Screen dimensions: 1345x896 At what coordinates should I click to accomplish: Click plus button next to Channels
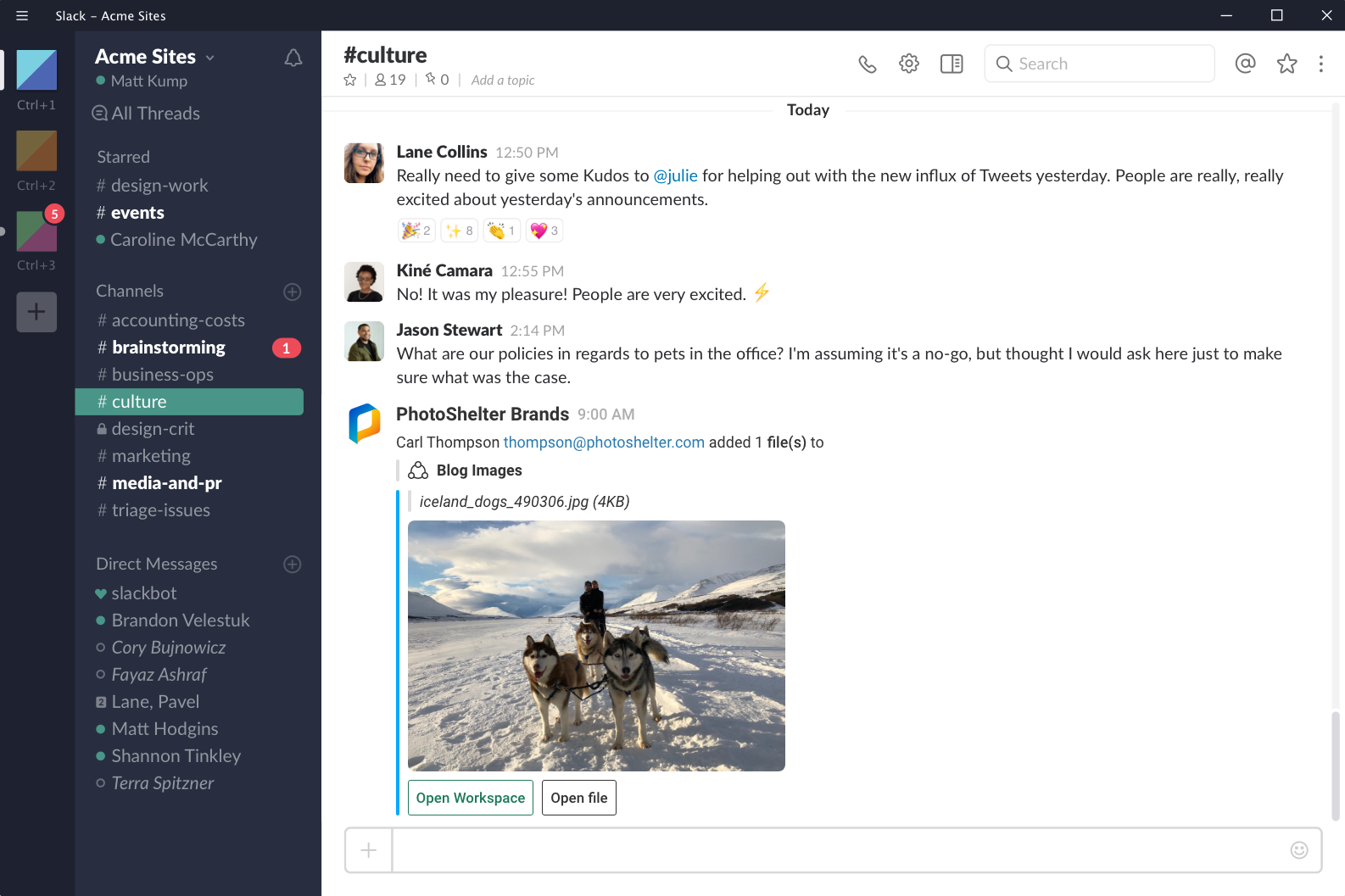[x=293, y=292]
